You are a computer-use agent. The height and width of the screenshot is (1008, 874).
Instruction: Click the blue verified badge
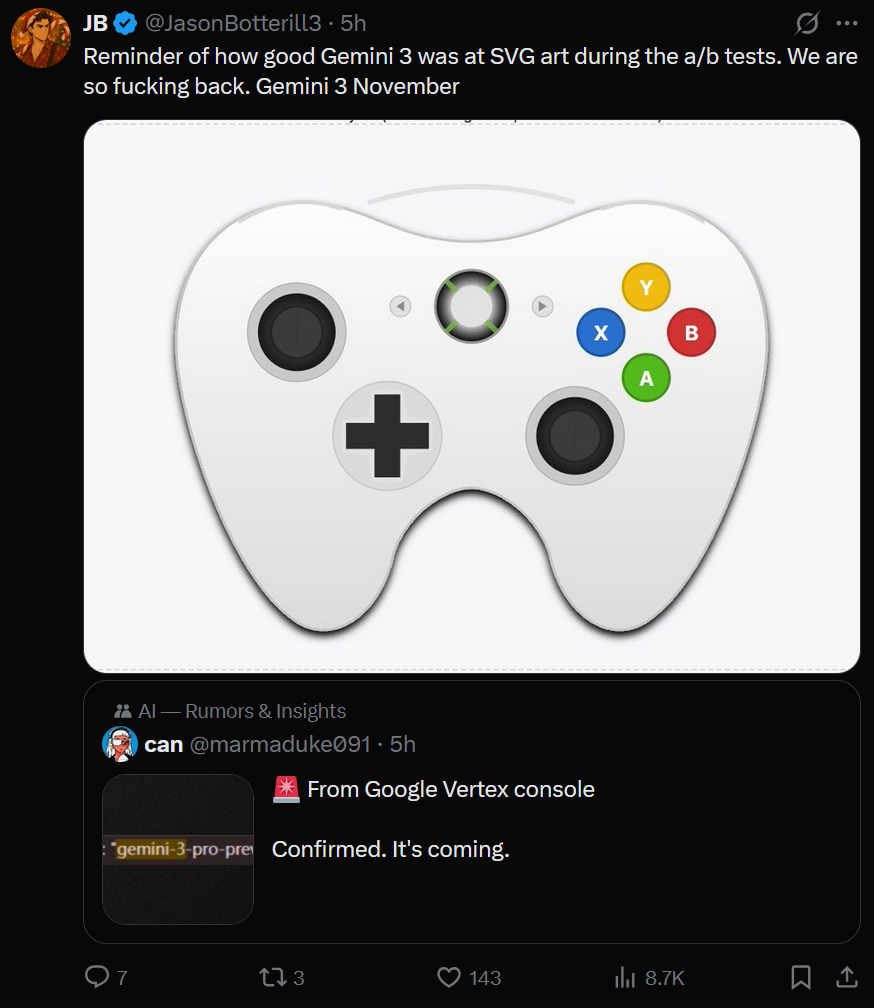point(125,24)
